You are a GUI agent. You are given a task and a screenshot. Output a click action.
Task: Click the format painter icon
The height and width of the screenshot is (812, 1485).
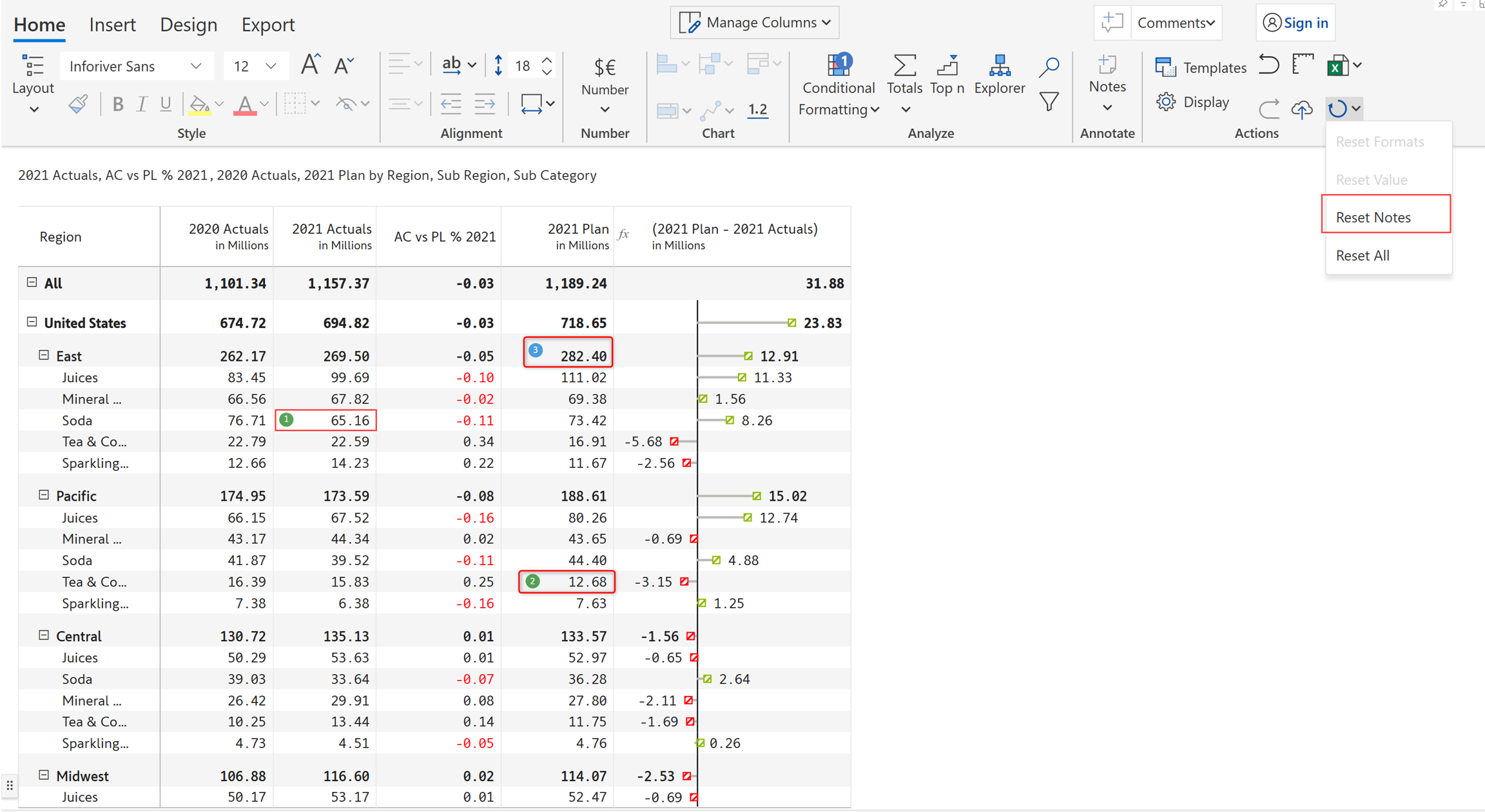[x=78, y=104]
